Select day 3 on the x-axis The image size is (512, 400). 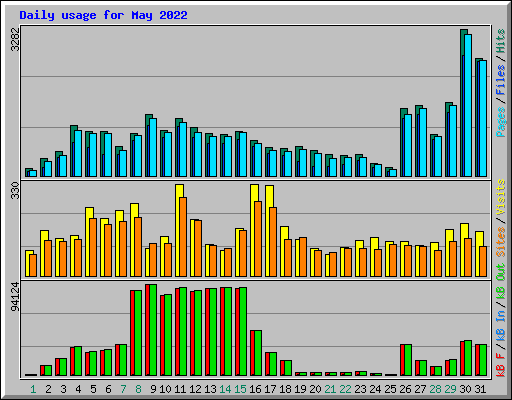(x=63, y=389)
